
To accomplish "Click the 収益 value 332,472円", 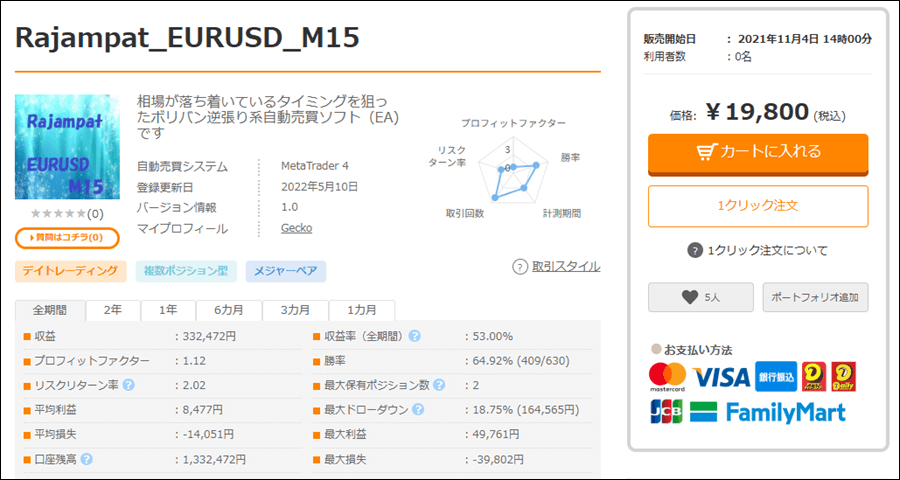I will [x=209, y=336].
